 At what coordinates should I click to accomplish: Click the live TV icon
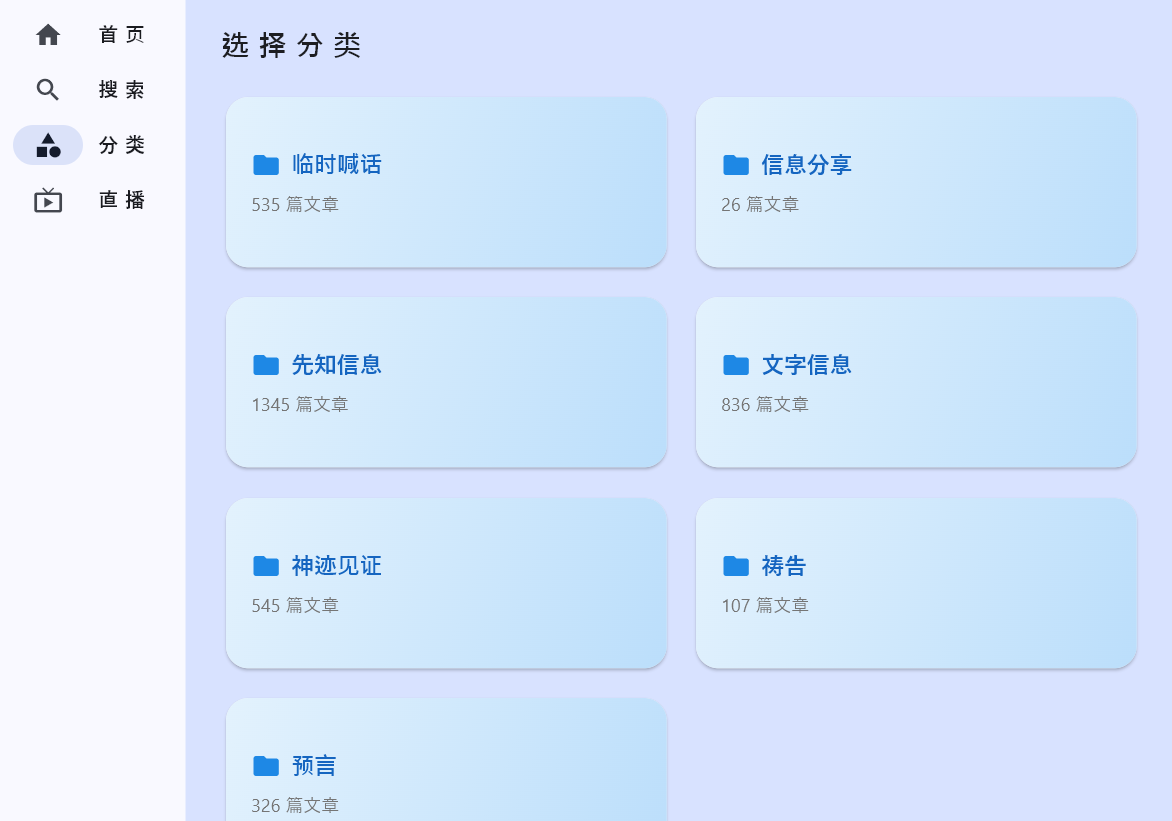point(48,200)
